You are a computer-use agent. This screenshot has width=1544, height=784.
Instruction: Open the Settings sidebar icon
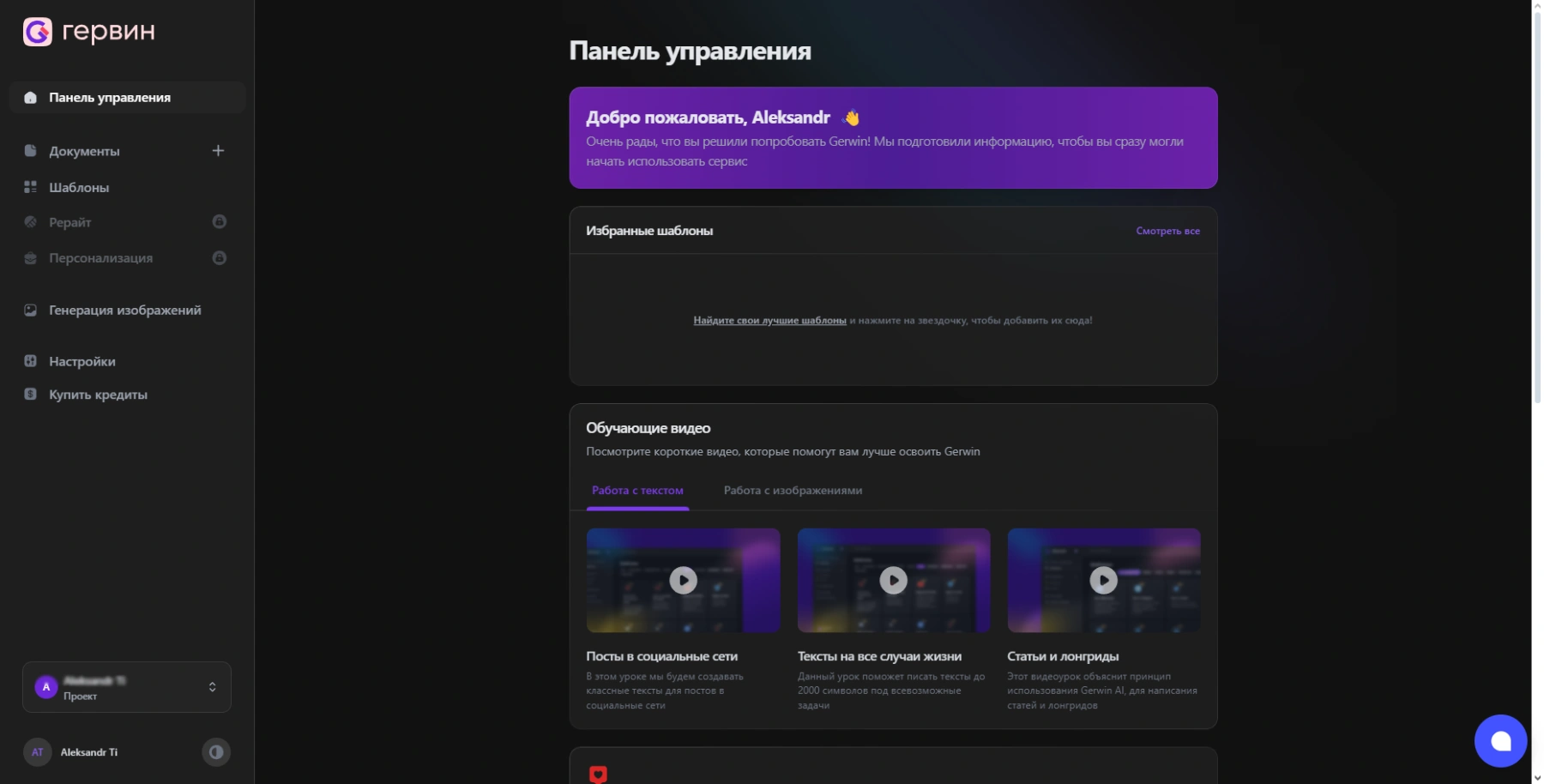[31, 361]
